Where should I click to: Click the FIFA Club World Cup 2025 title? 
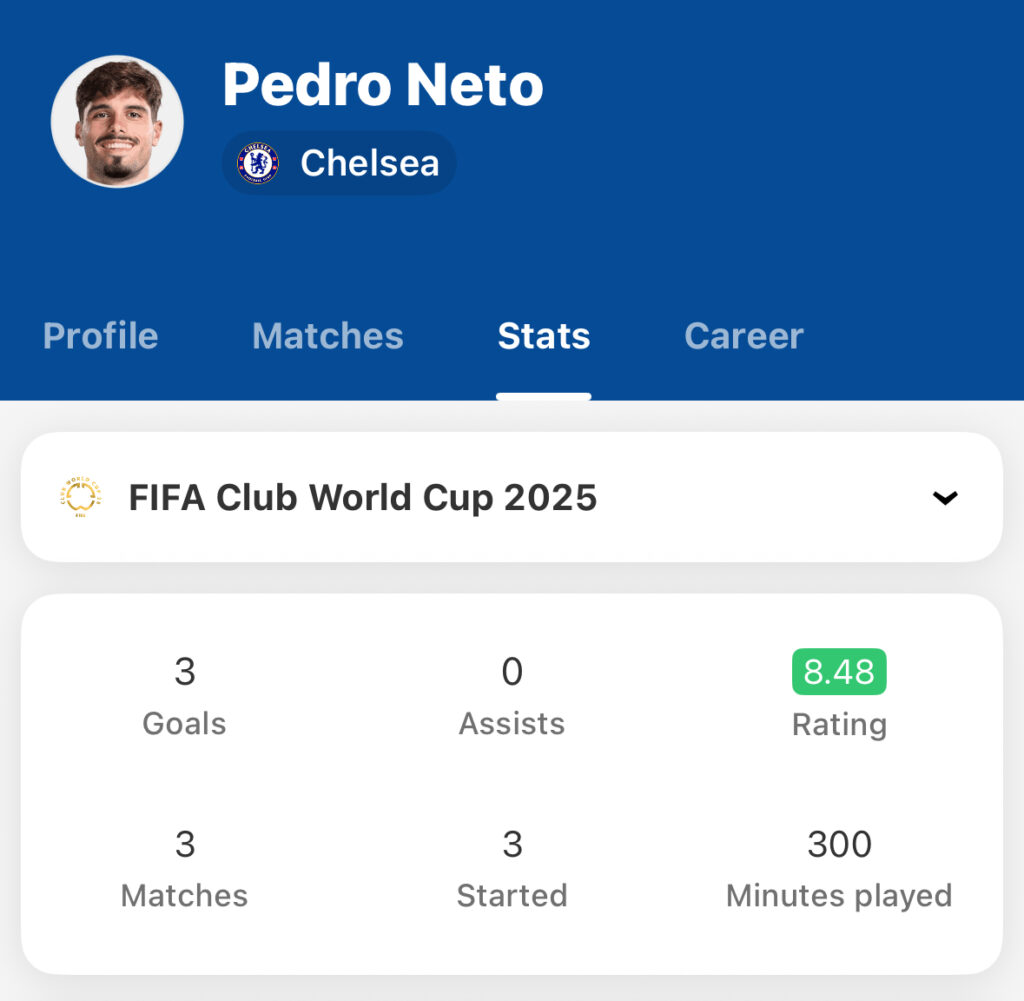362,498
